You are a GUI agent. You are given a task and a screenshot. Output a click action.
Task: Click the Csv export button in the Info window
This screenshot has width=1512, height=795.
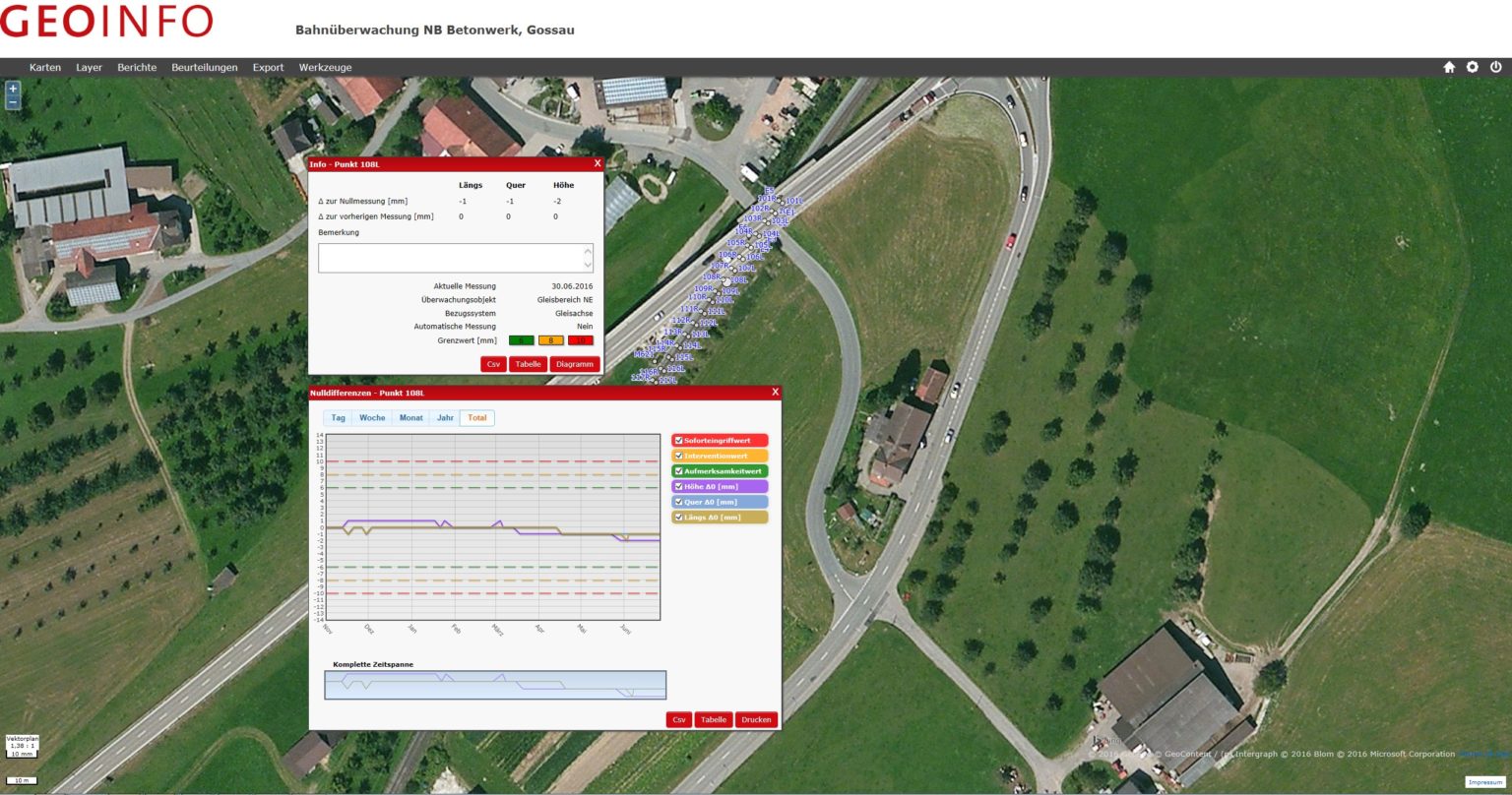tap(492, 363)
